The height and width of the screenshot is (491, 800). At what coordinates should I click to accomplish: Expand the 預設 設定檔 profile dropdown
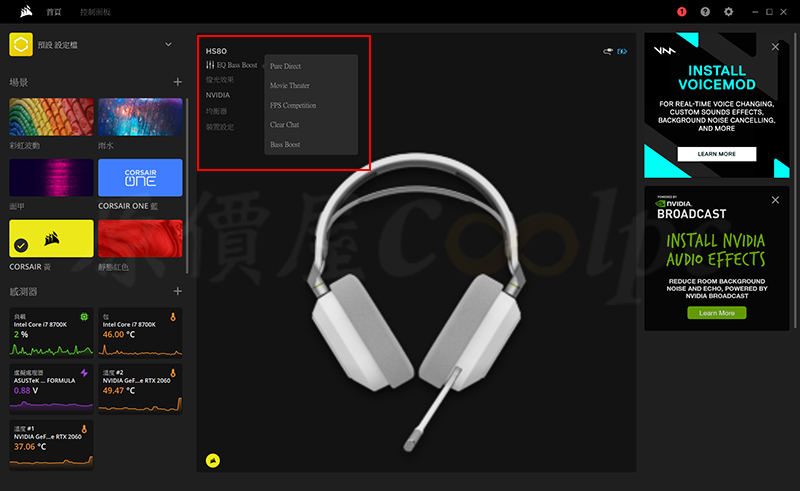[x=168, y=44]
